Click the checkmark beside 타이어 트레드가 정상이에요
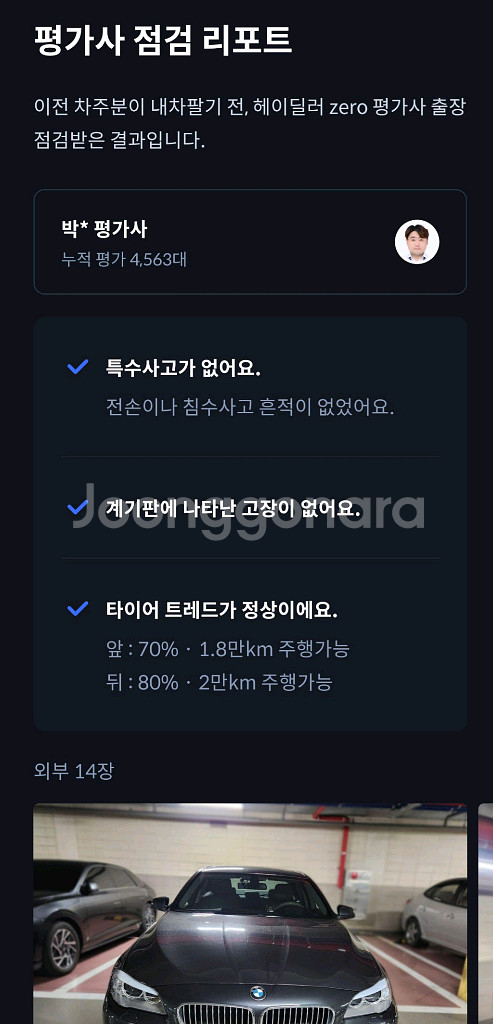493x1024 pixels. tap(78, 609)
